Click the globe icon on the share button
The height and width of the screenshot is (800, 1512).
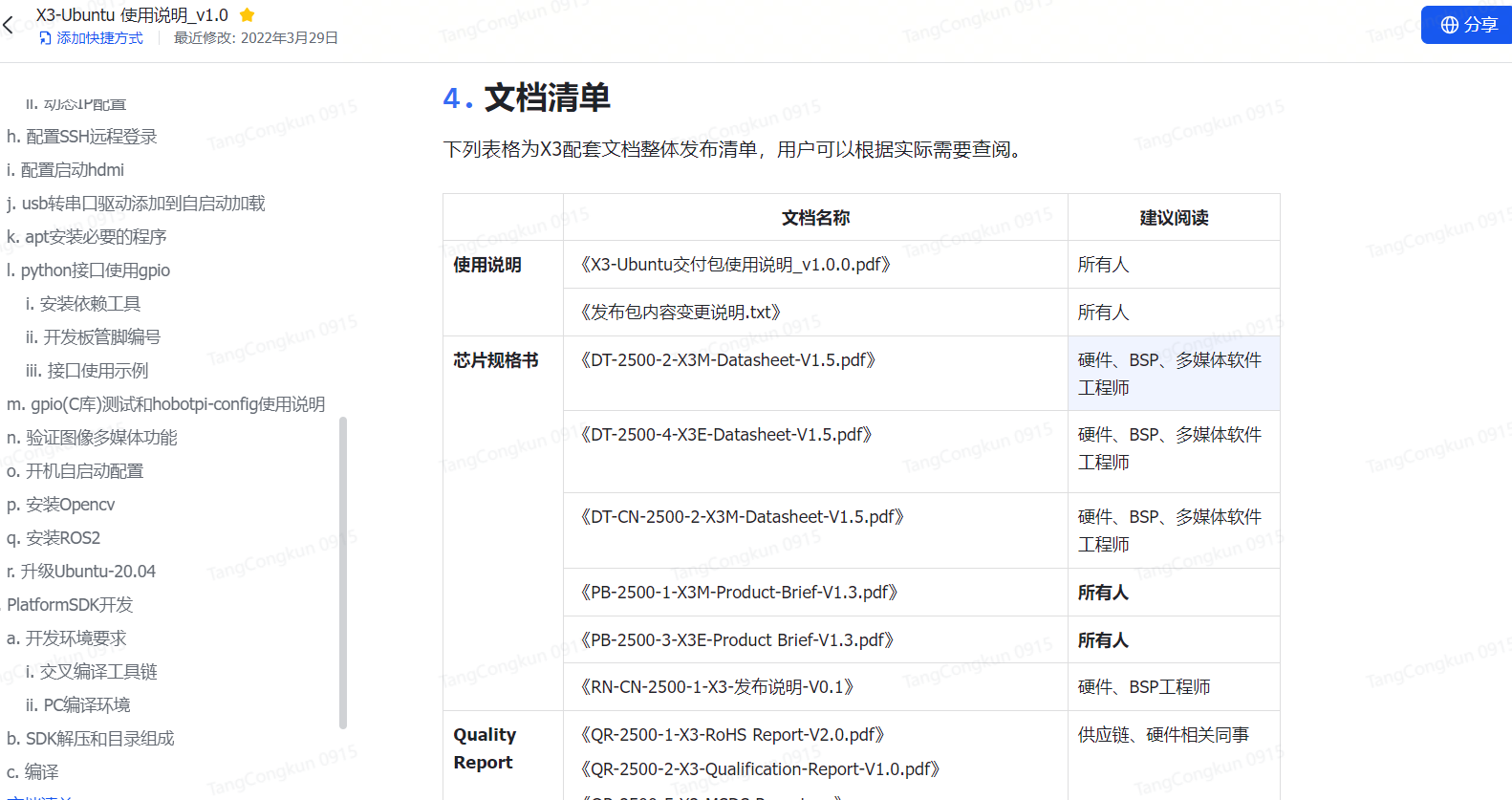click(x=1450, y=25)
